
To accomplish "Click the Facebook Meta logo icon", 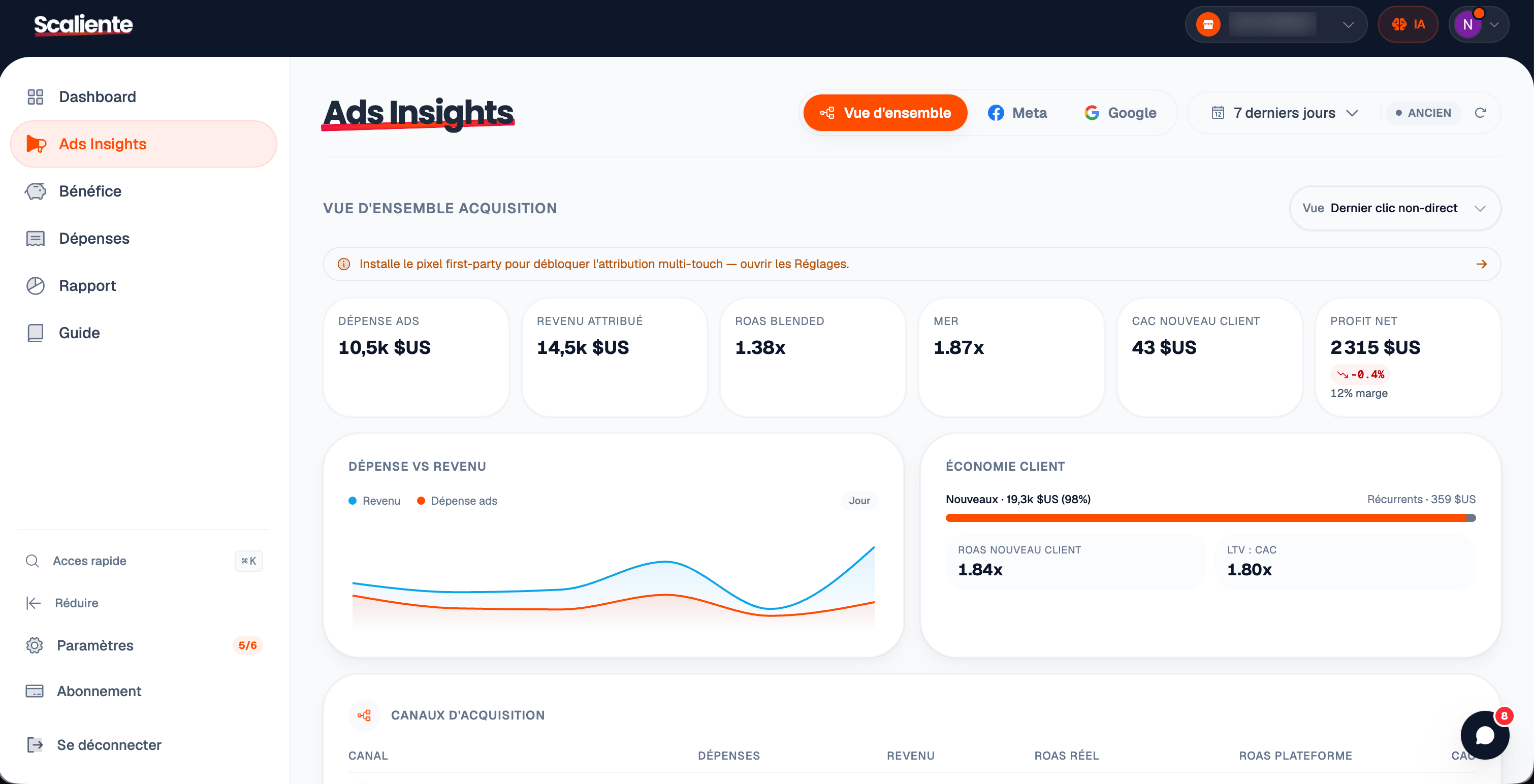I will (996, 113).
